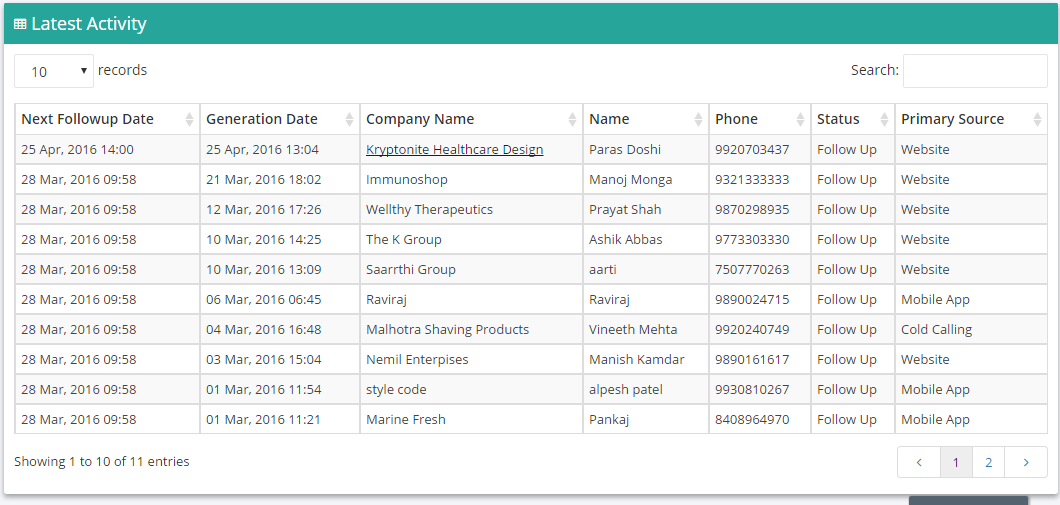This screenshot has width=1060, height=505.
Task: Sort by Next Followup Date arrows
Action: tap(189, 120)
